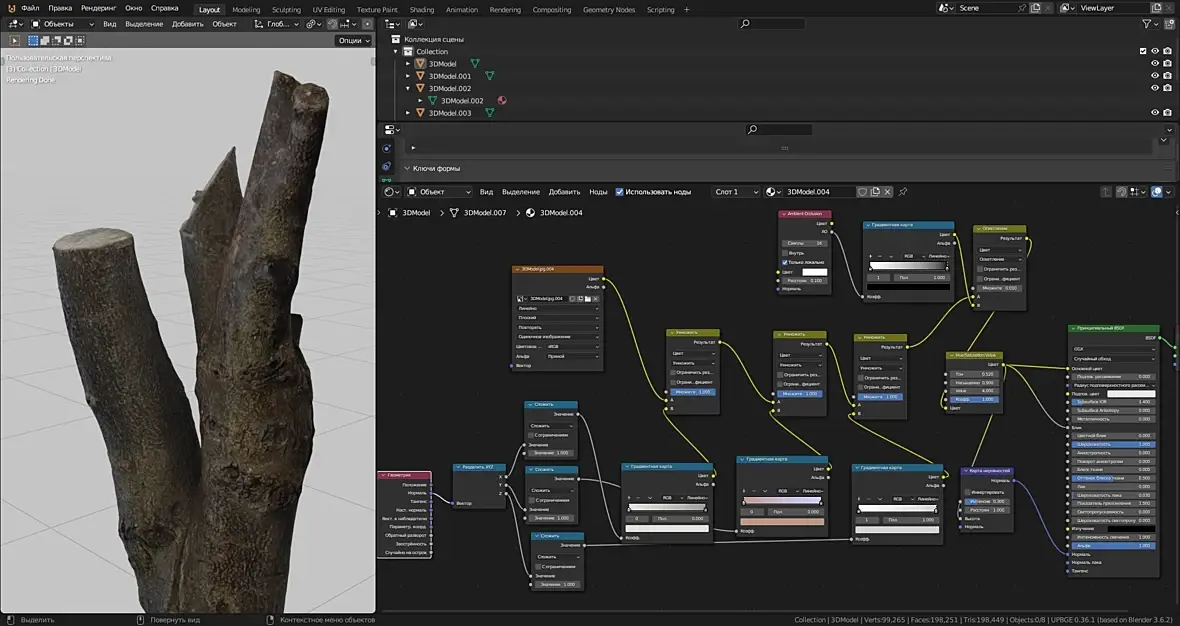Switch to the Shading workspace tab
The height and width of the screenshot is (626, 1180).
tap(422, 9)
